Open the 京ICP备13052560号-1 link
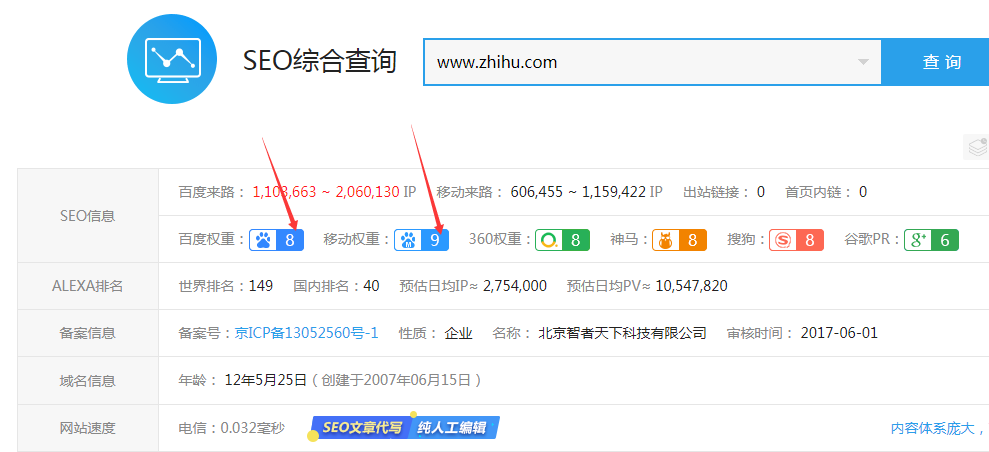 pyautogui.click(x=307, y=333)
